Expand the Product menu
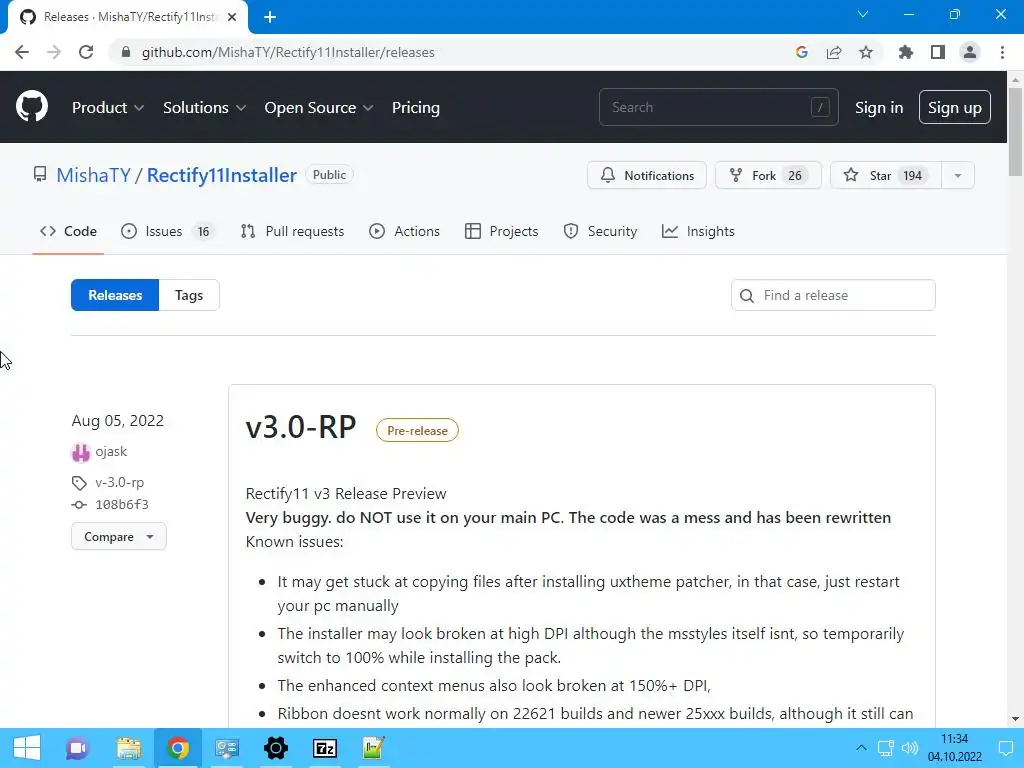Screen dimensions: 1024x768 click(x=108, y=108)
